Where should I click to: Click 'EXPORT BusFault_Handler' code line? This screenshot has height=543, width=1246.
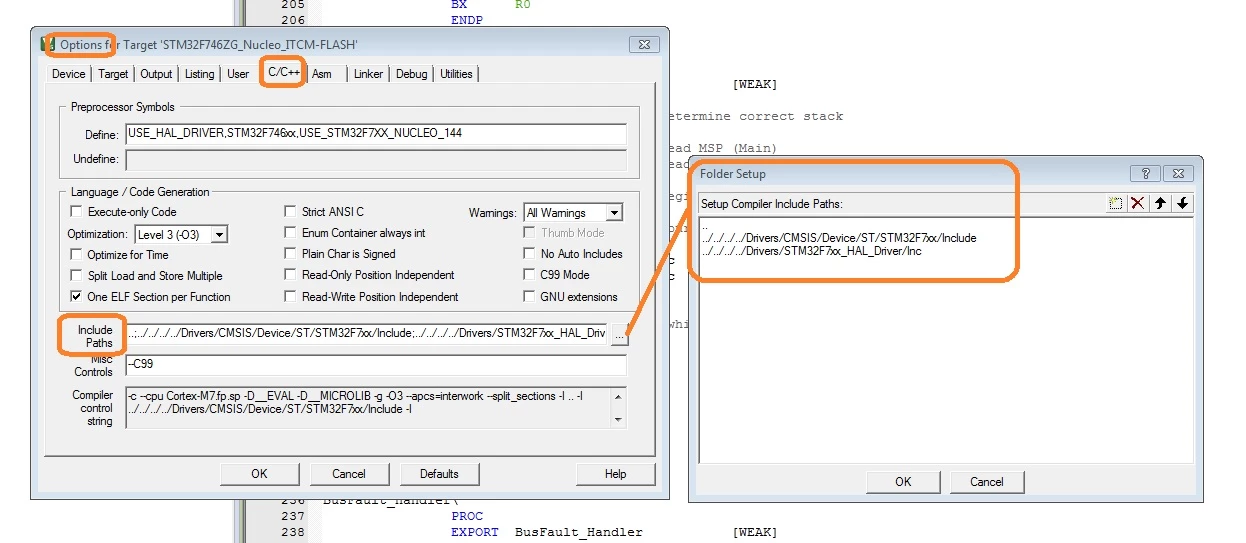547,533
